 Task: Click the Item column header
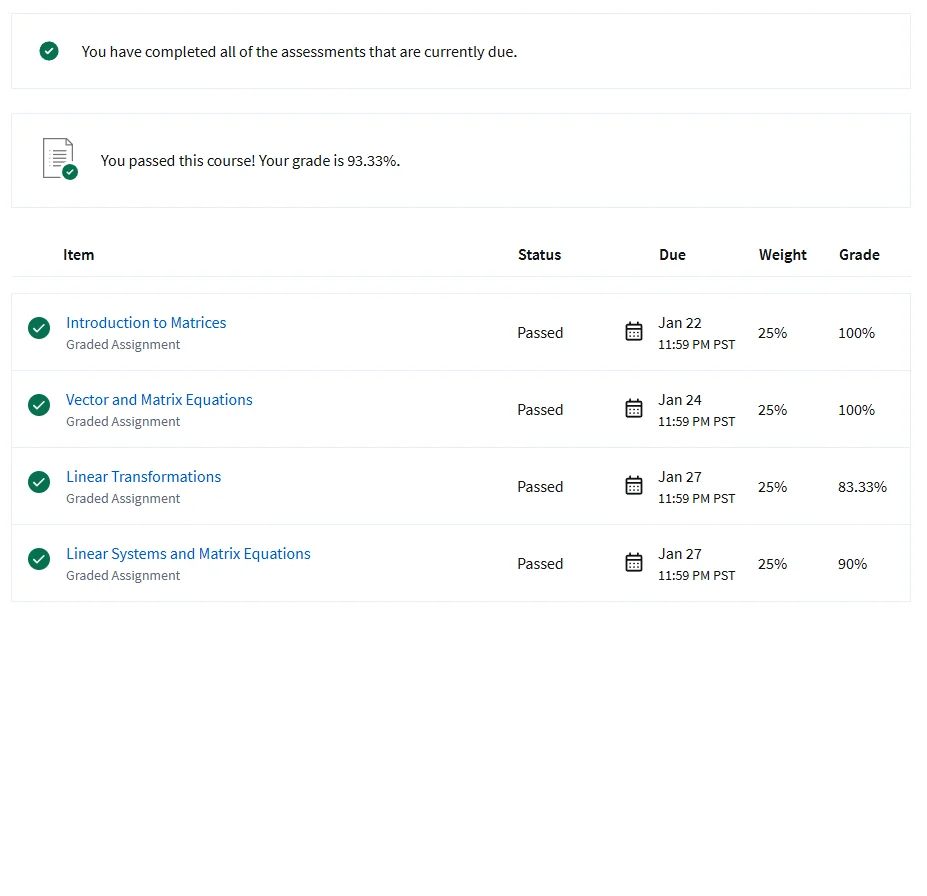[78, 255]
